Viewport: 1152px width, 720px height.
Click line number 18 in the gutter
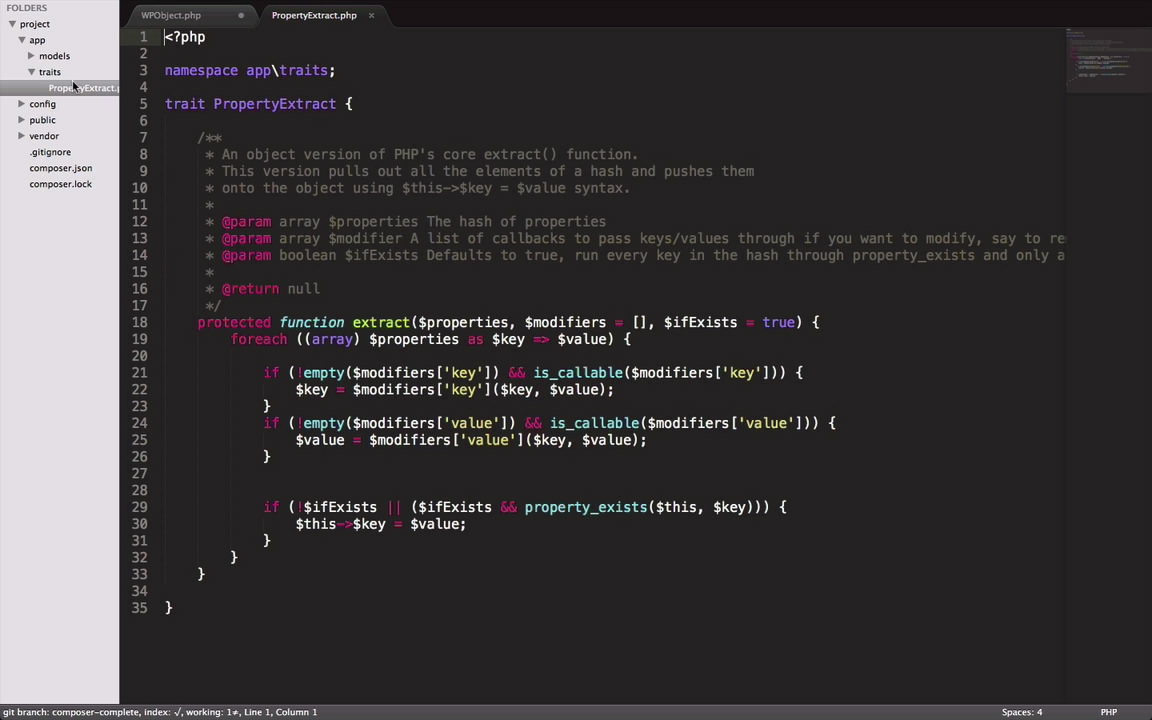140,323
